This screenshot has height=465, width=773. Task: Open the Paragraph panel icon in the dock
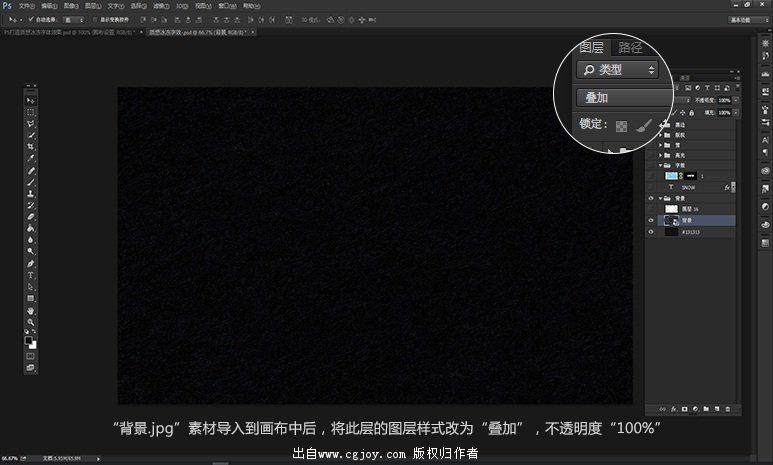(765, 152)
